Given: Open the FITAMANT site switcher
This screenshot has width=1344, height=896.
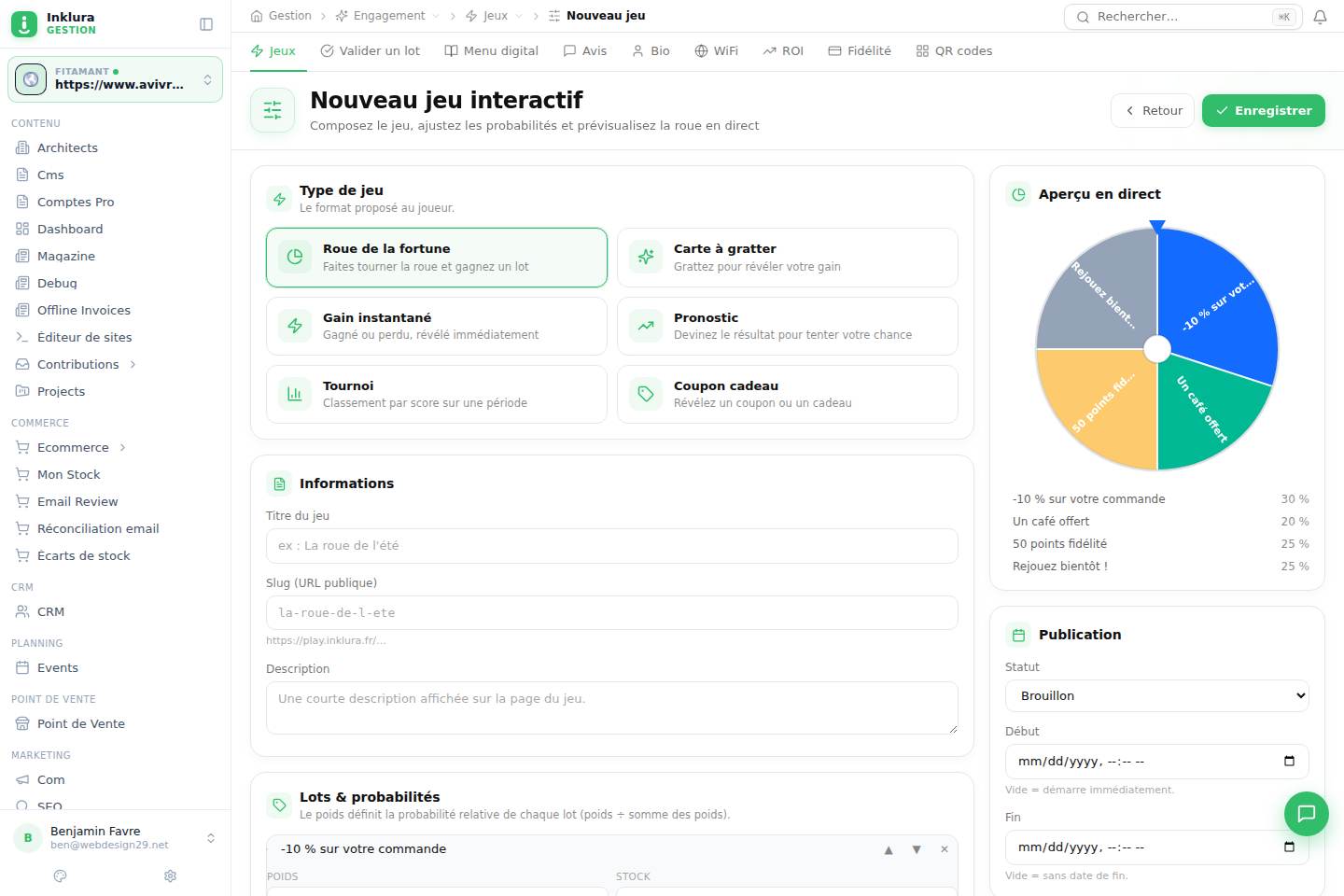Looking at the screenshot, I should 116,79.
